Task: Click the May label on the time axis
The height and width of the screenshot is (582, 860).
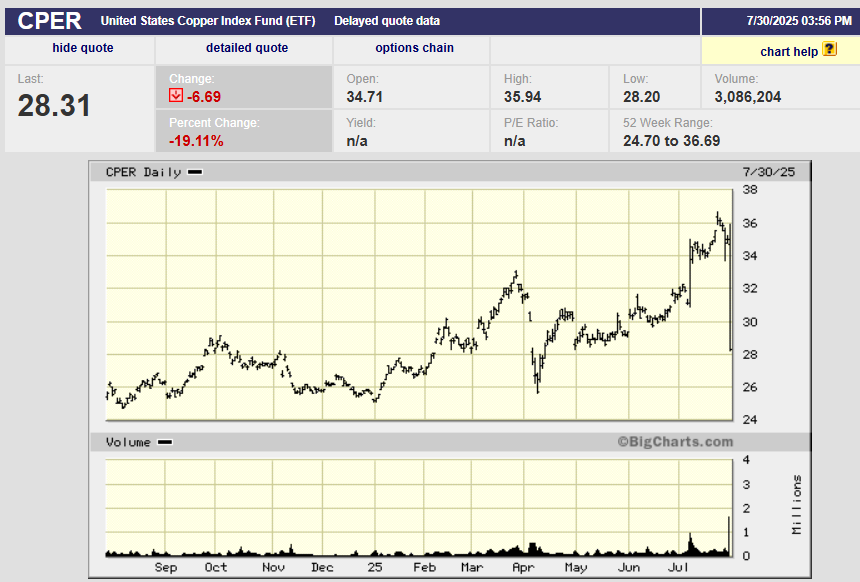Action: pyautogui.click(x=576, y=567)
